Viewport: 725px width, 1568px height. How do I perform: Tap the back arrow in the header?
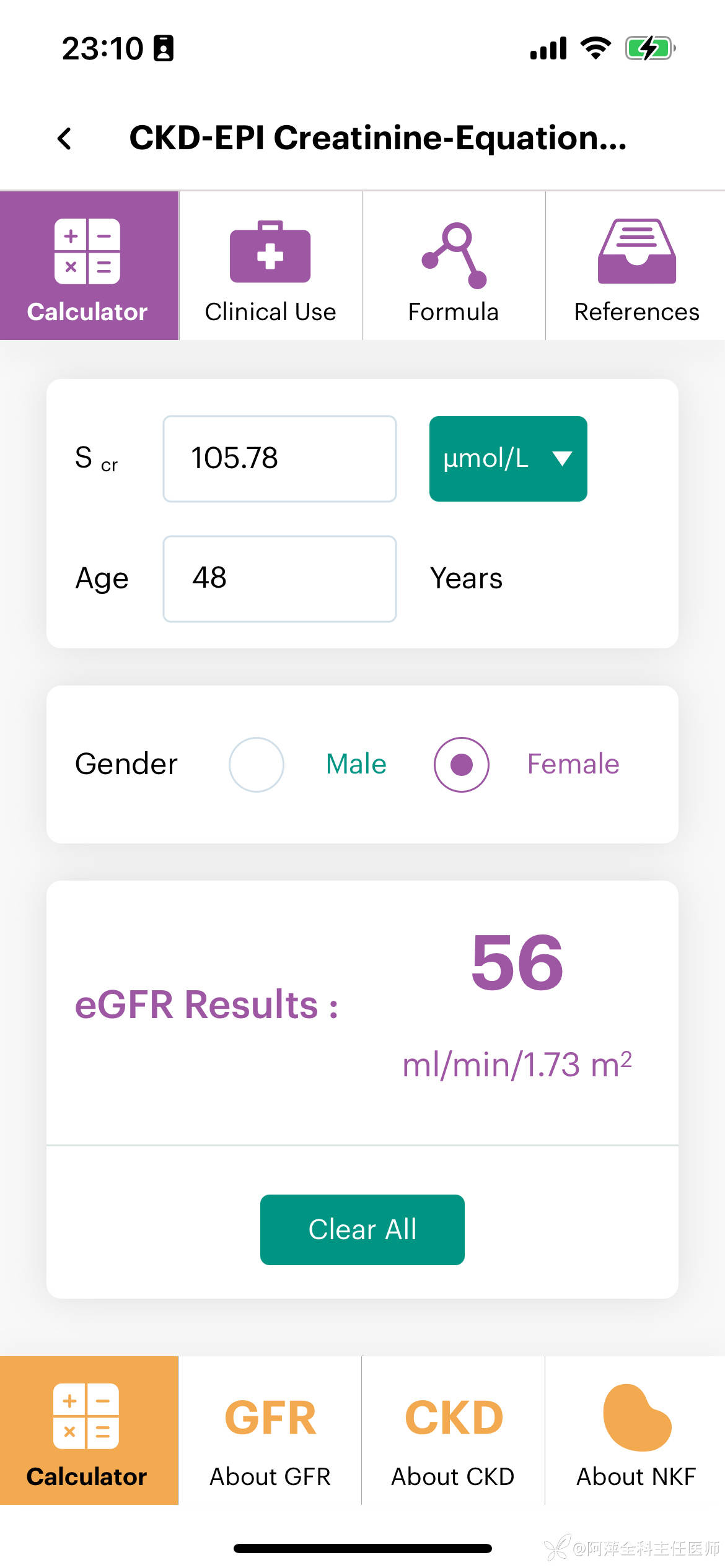pos(64,138)
